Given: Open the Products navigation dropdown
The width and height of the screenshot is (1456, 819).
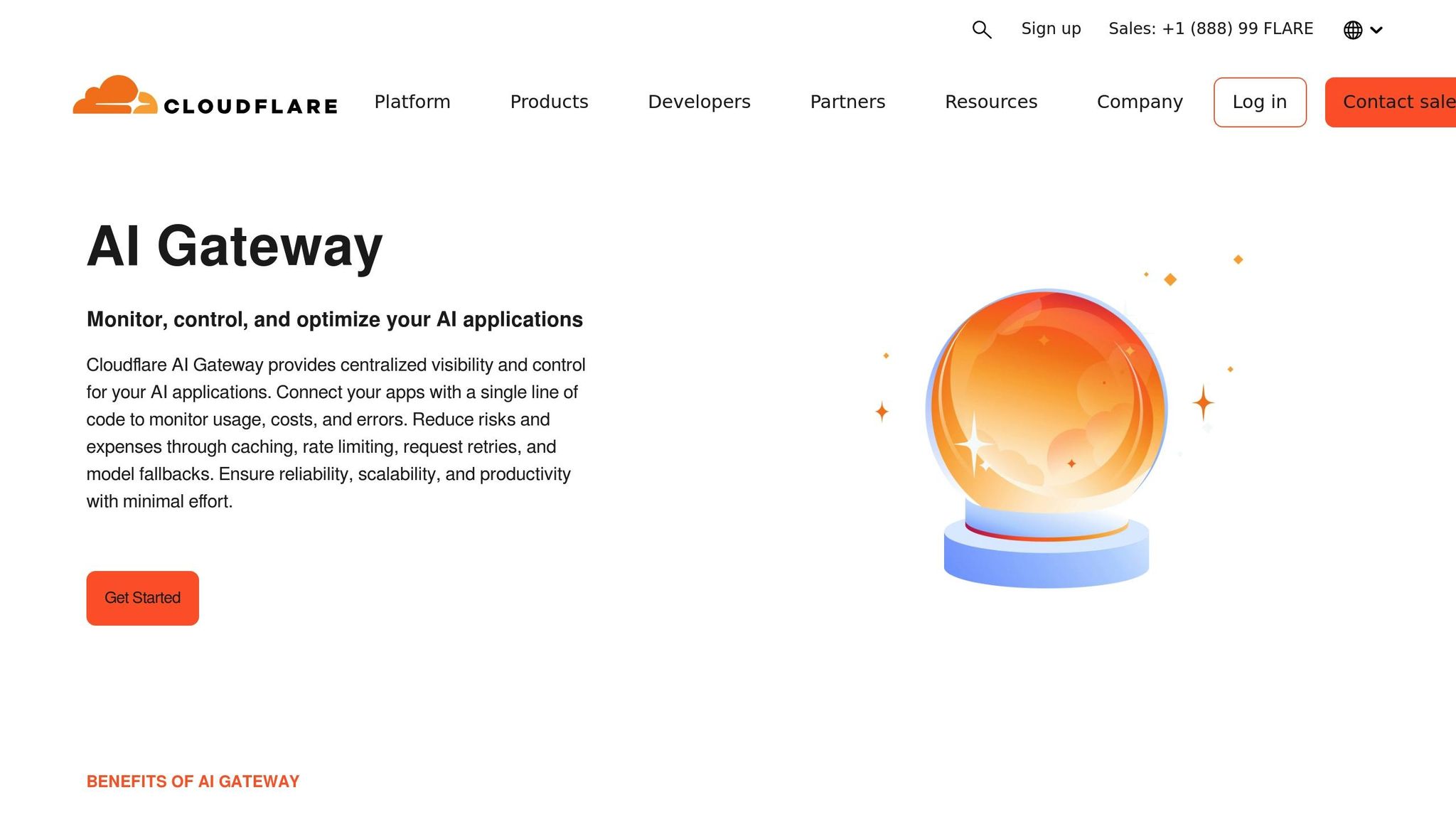Looking at the screenshot, I should 549,102.
